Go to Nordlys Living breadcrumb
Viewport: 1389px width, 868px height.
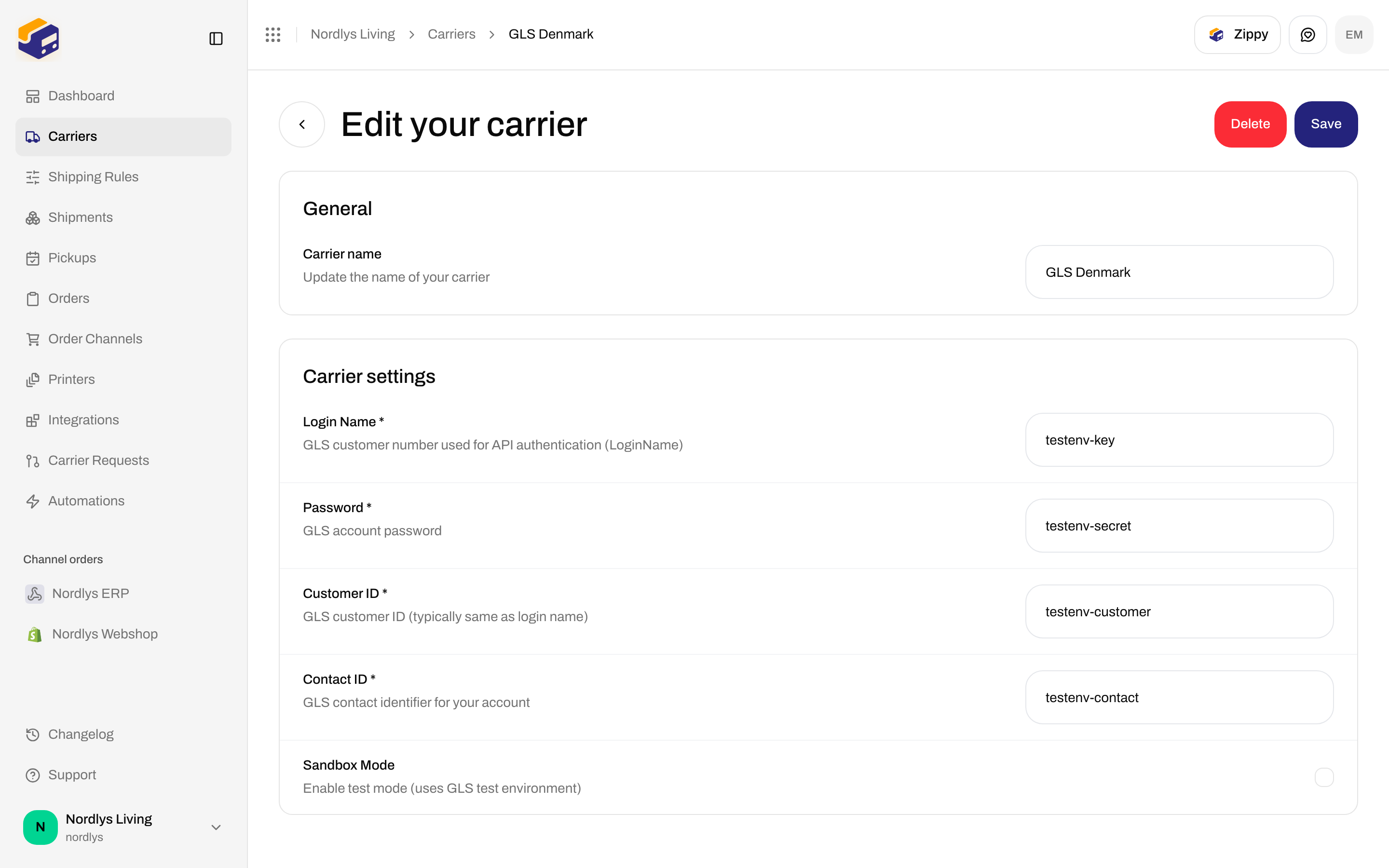353,34
